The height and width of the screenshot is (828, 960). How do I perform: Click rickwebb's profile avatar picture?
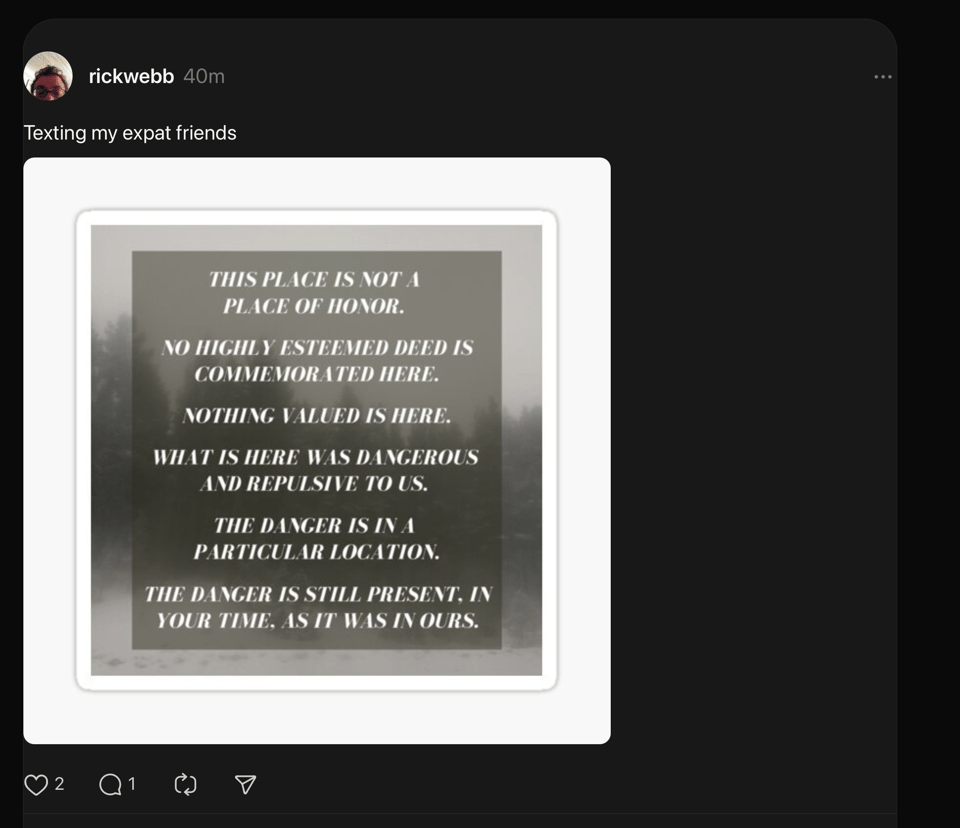point(48,77)
